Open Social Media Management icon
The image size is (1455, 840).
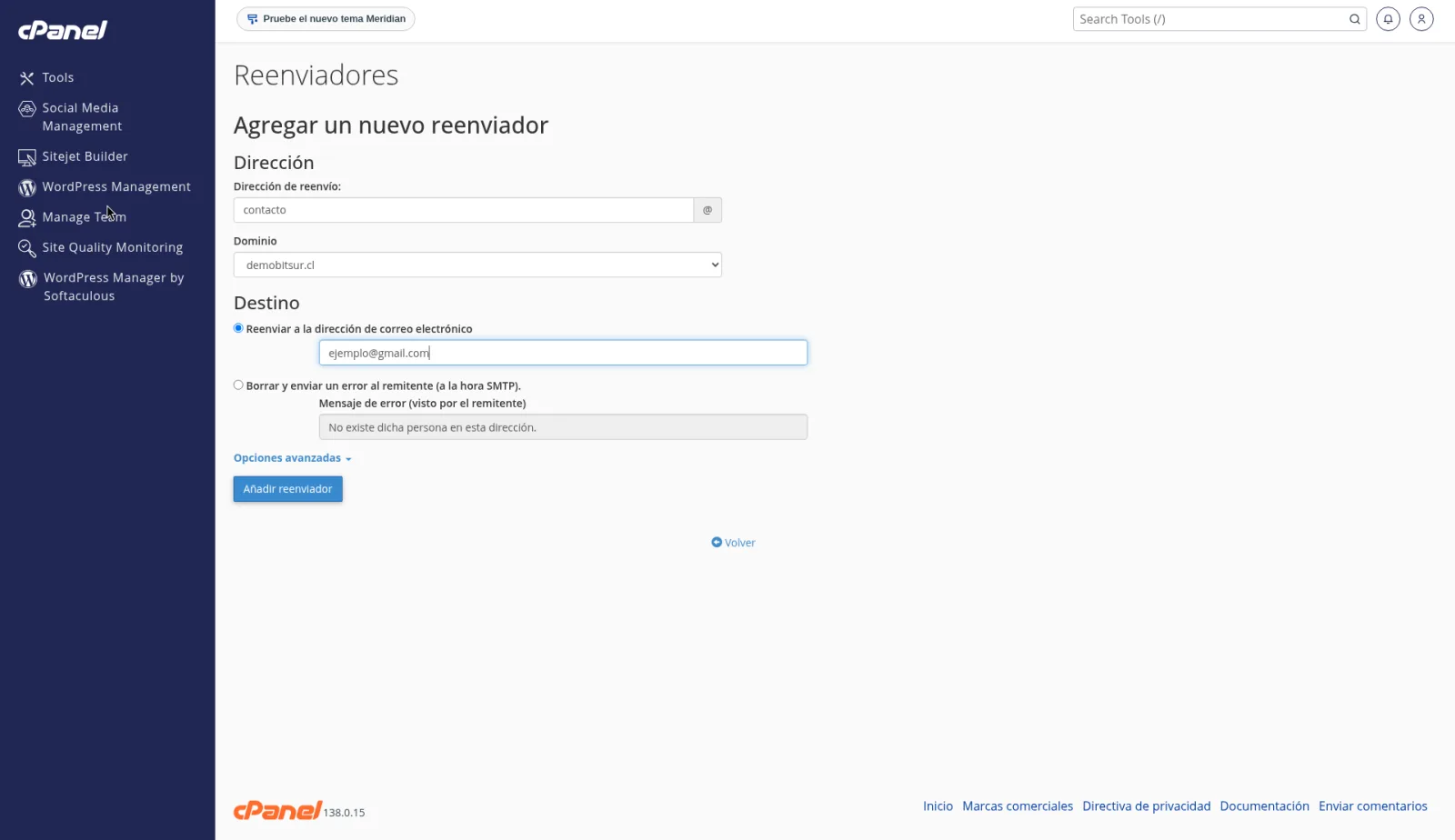(27, 109)
